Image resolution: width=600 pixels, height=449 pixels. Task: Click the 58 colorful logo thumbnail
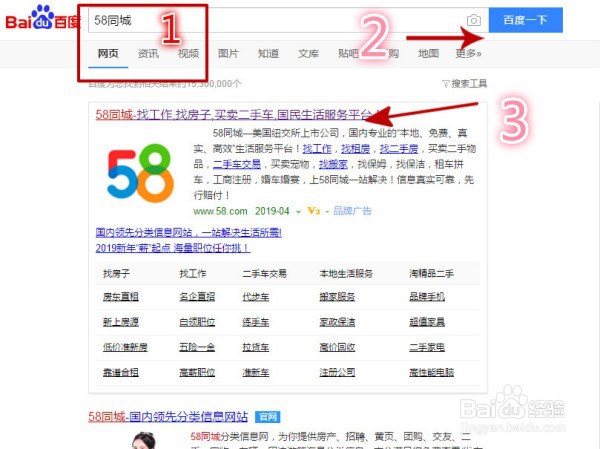(140, 173)
